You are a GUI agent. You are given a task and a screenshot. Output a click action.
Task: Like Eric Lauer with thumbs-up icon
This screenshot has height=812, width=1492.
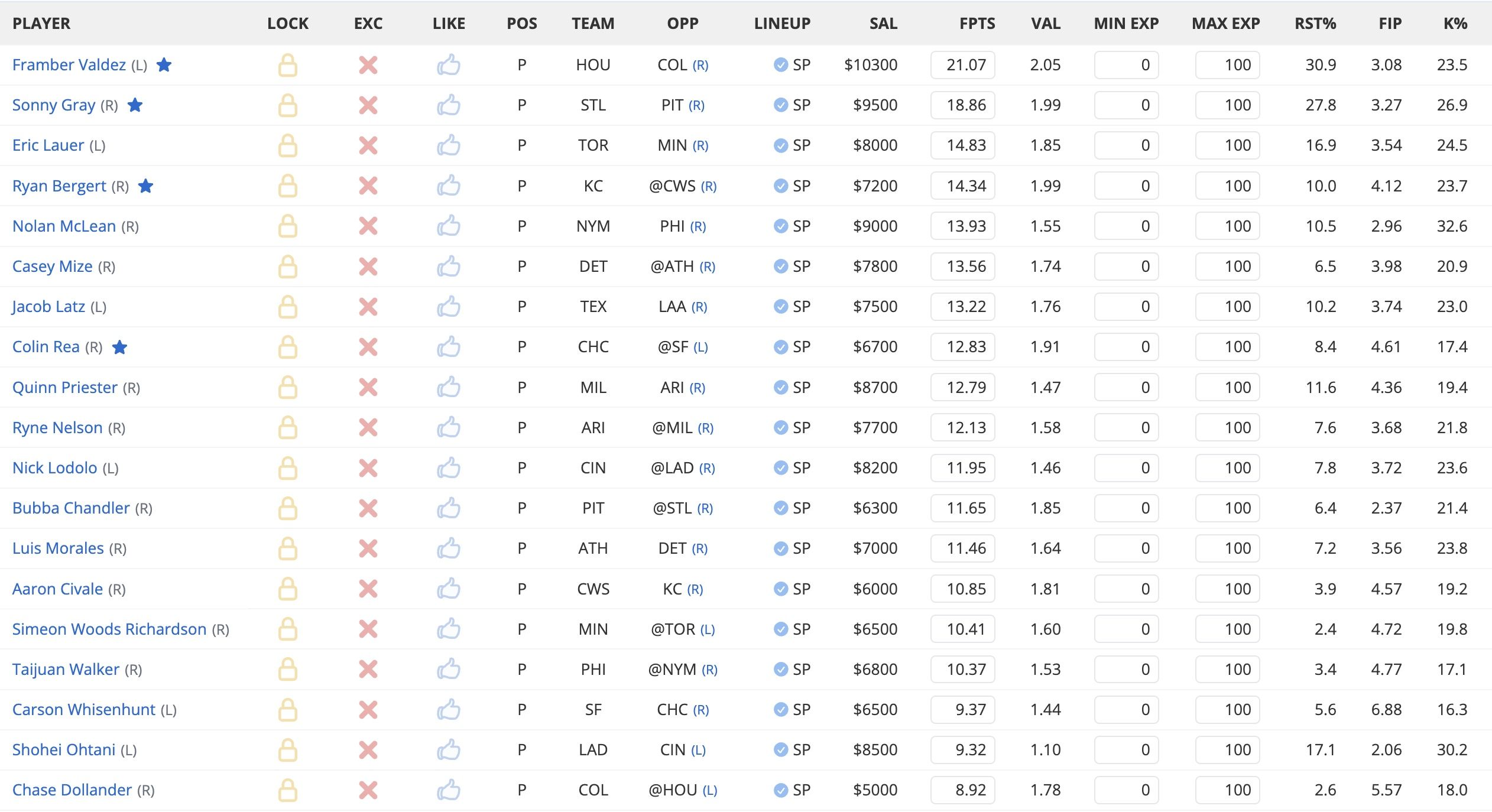[449, 145]
